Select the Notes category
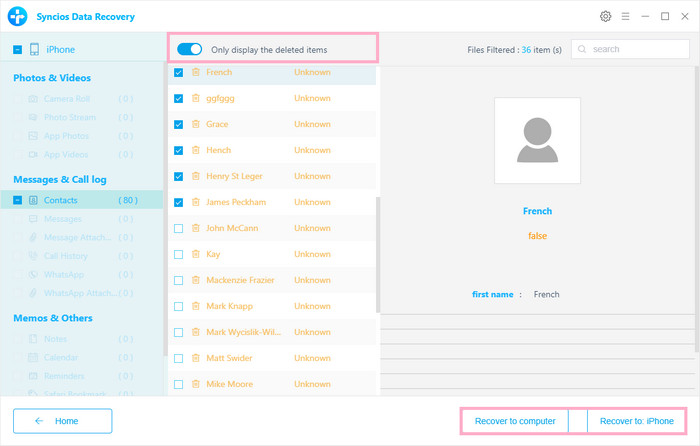The height and width of the screenshot is (446, 700). click(82, 339)
